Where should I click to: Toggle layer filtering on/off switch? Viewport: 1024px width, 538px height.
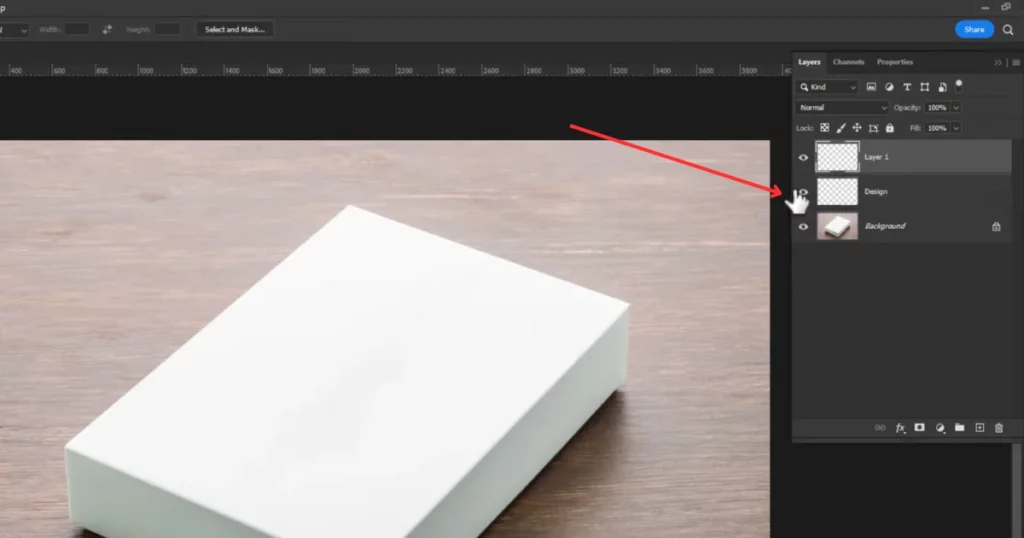point(959,86)
